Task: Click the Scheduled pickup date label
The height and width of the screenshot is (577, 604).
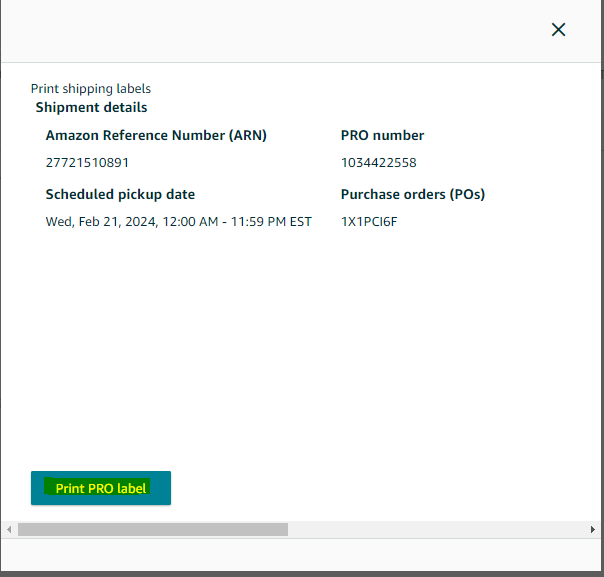Action: [x=120, y=195]
